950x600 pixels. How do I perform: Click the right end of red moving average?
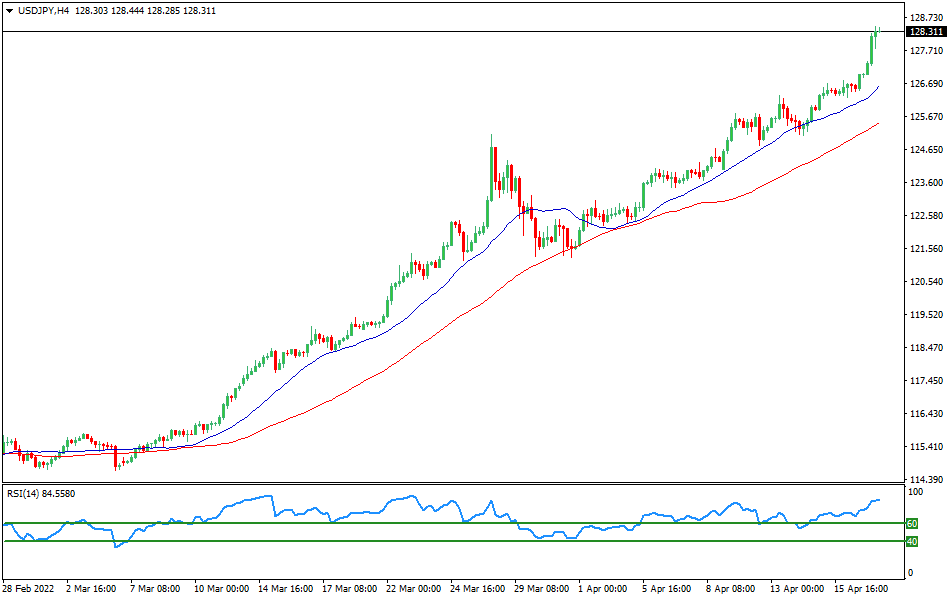tap(878, 124)
